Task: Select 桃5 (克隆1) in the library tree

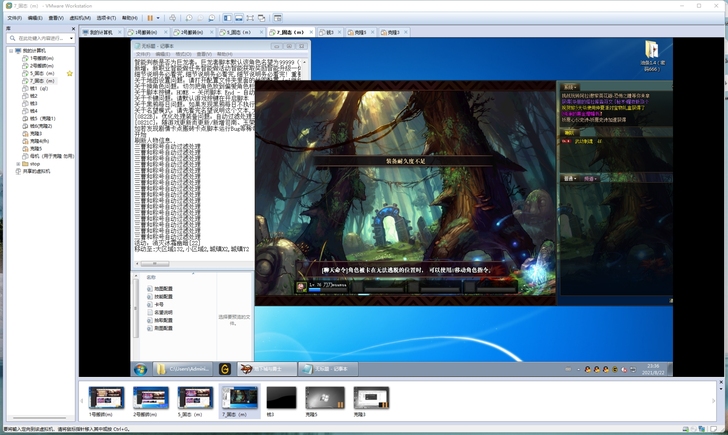Action: tap(39, 118)
